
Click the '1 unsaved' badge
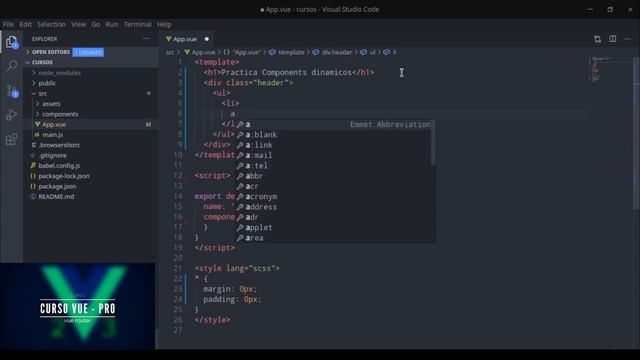pyautogui.click(x=88, y=52)
